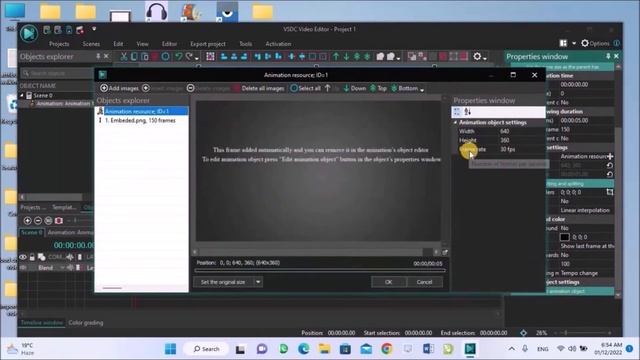Click OK in the Animation resource dialog
This screenshot has width=640, height=360.
(388, 282)
